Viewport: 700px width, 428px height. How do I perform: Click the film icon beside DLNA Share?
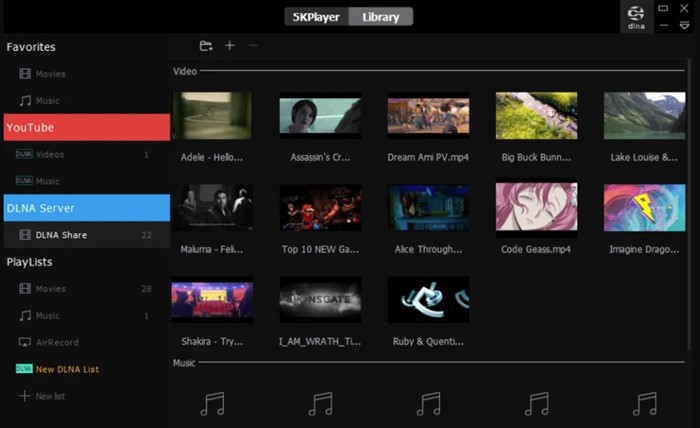25,235
